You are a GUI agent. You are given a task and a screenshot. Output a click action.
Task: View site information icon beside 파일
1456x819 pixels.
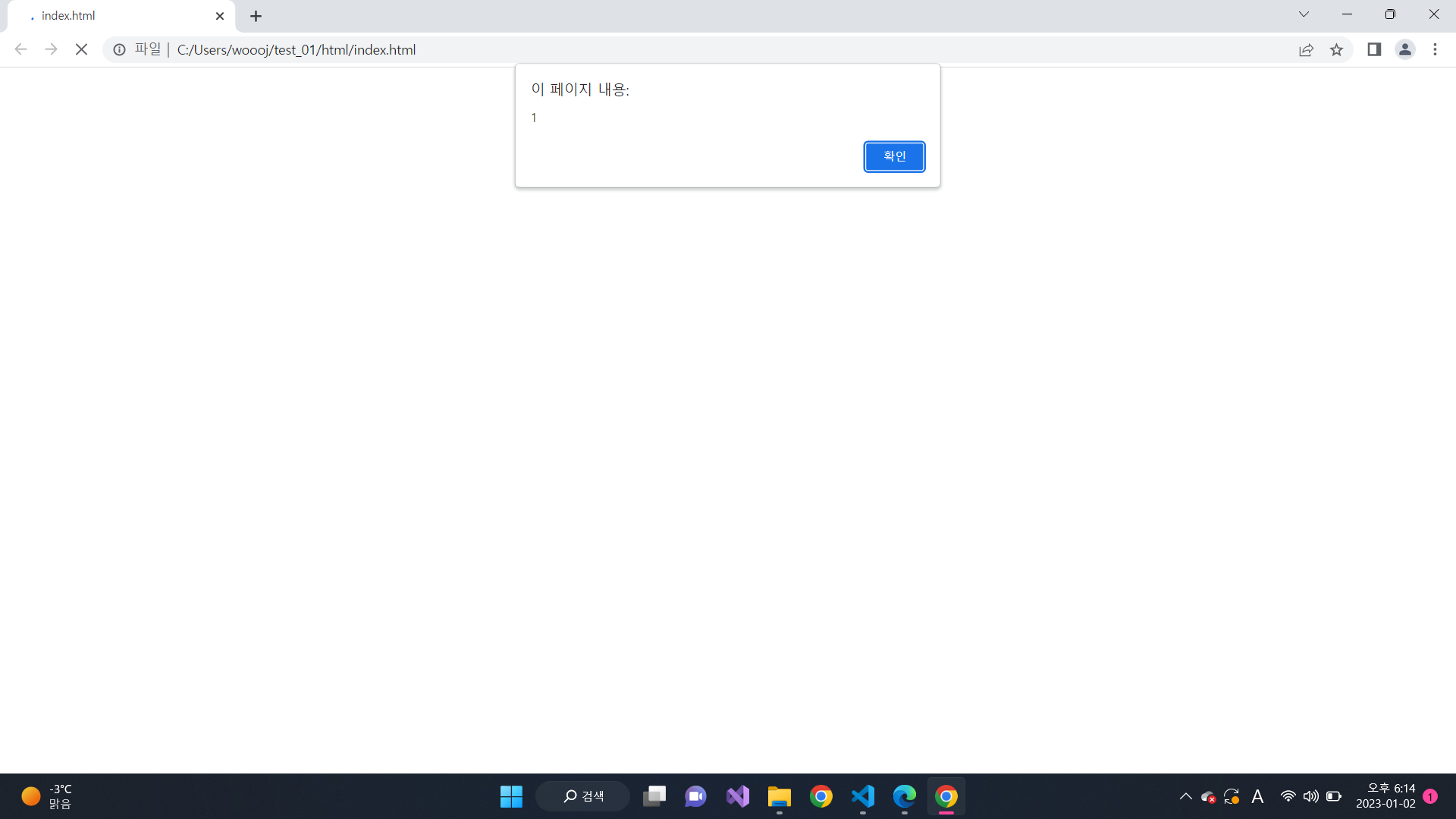(119, 50)
